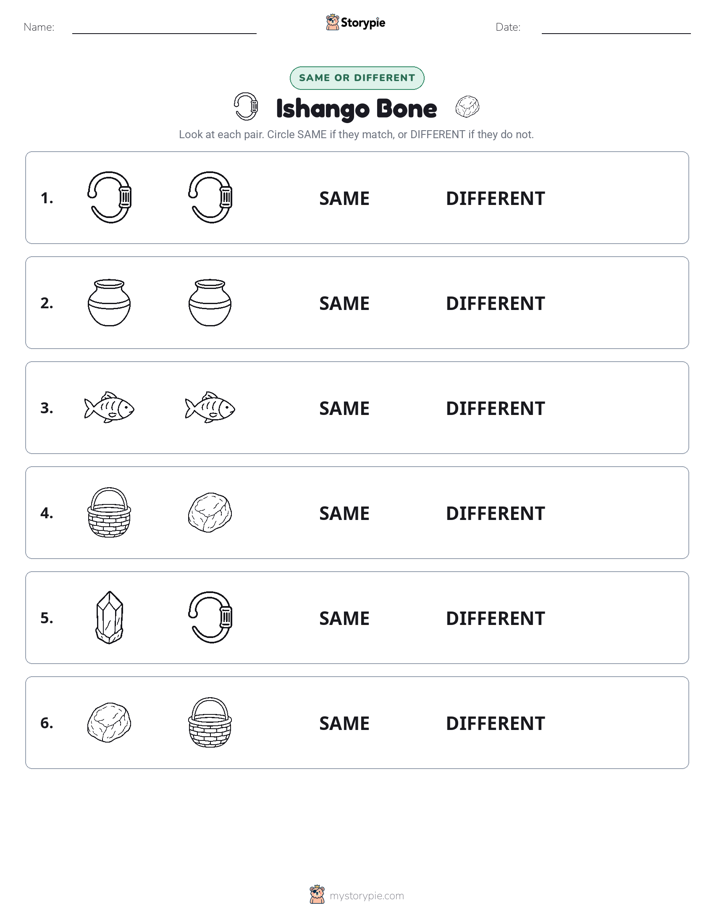This screenshot has height=924, width=714.
Task: Click the rock icon right of the title
Action: [x=467, y=107]
